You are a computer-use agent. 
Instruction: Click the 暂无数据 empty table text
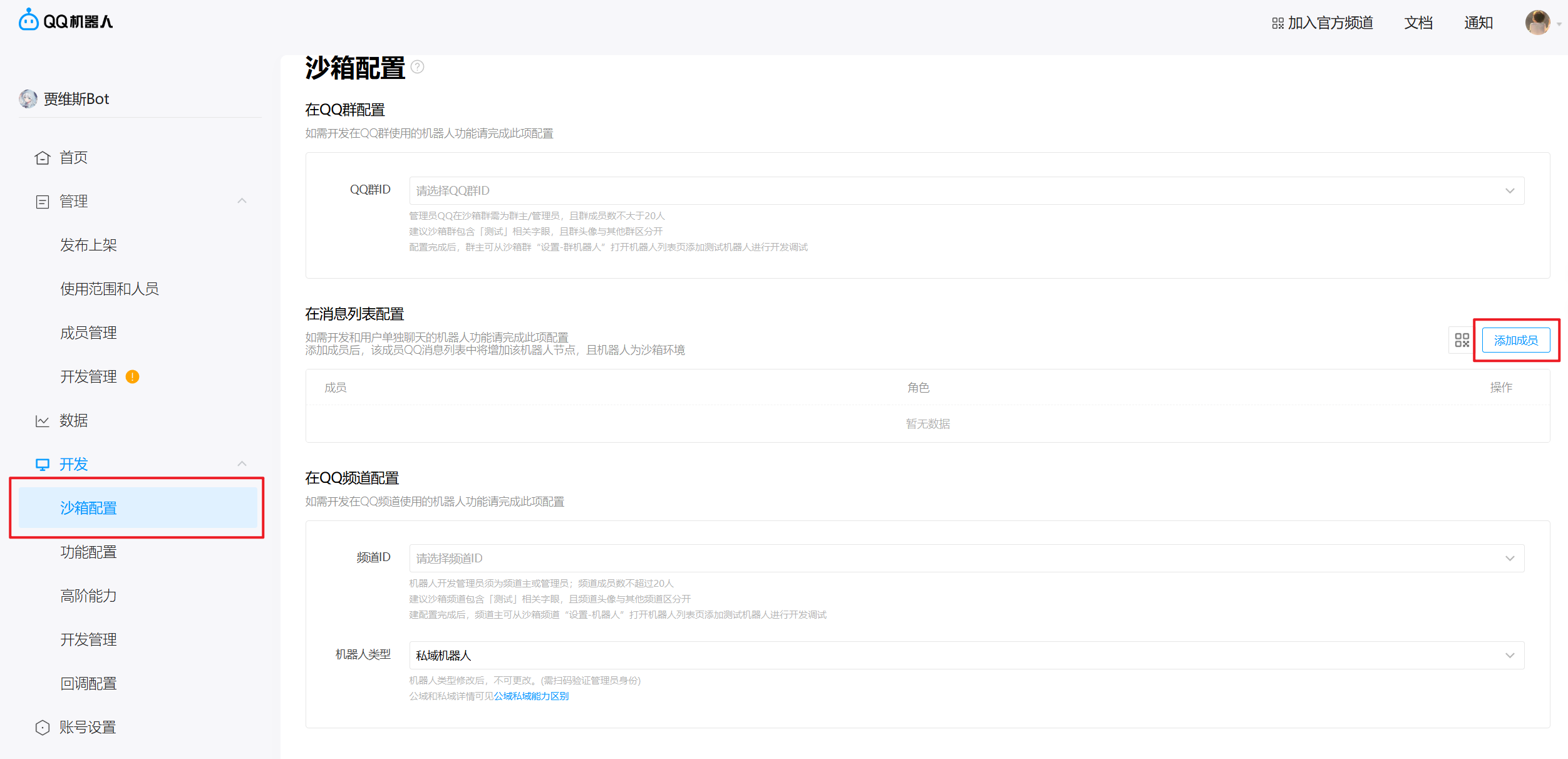[928, 424]
